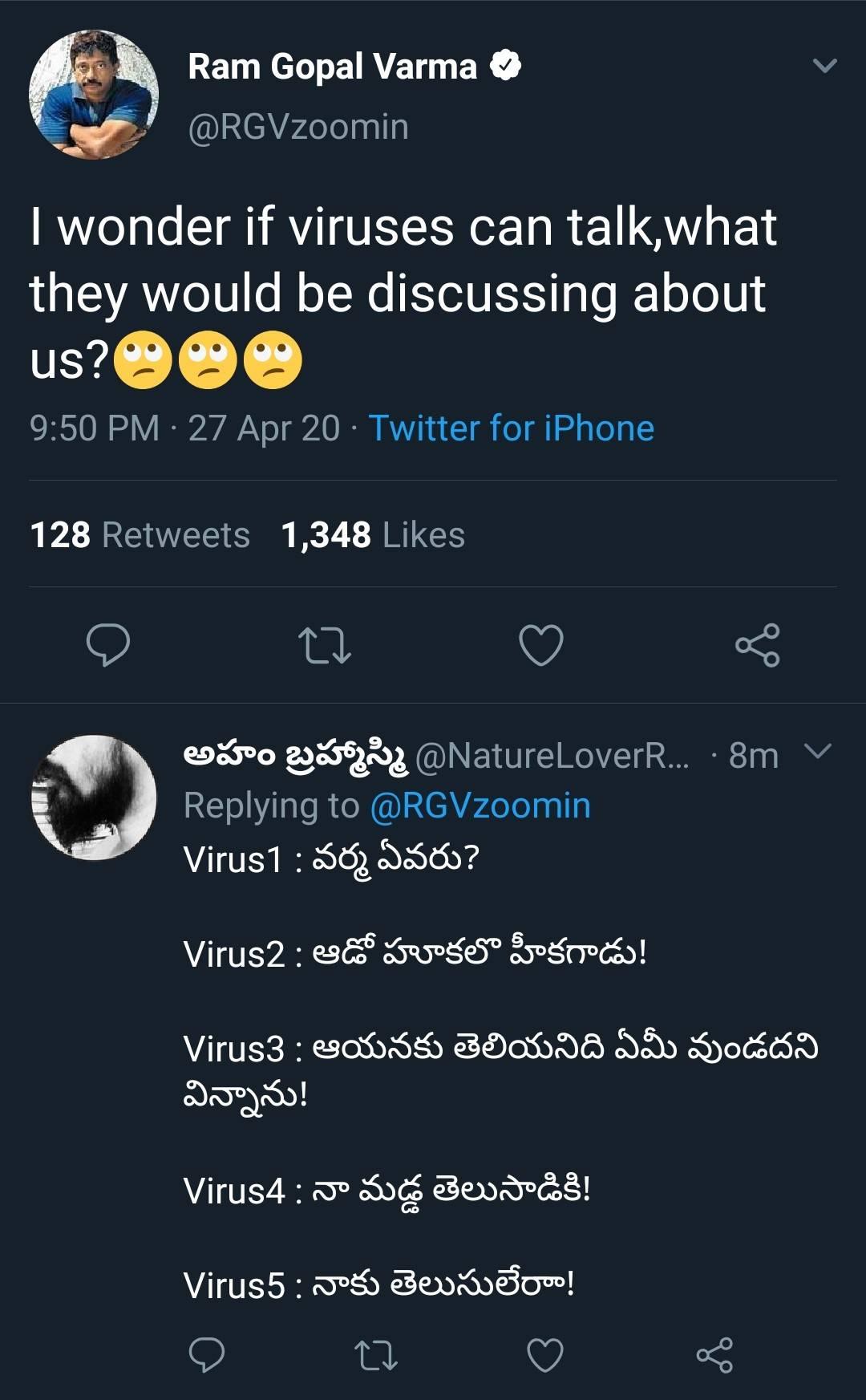Like the reply from NatureLoverR
Screen dimensions: 866x1400
coord(545,1355)
